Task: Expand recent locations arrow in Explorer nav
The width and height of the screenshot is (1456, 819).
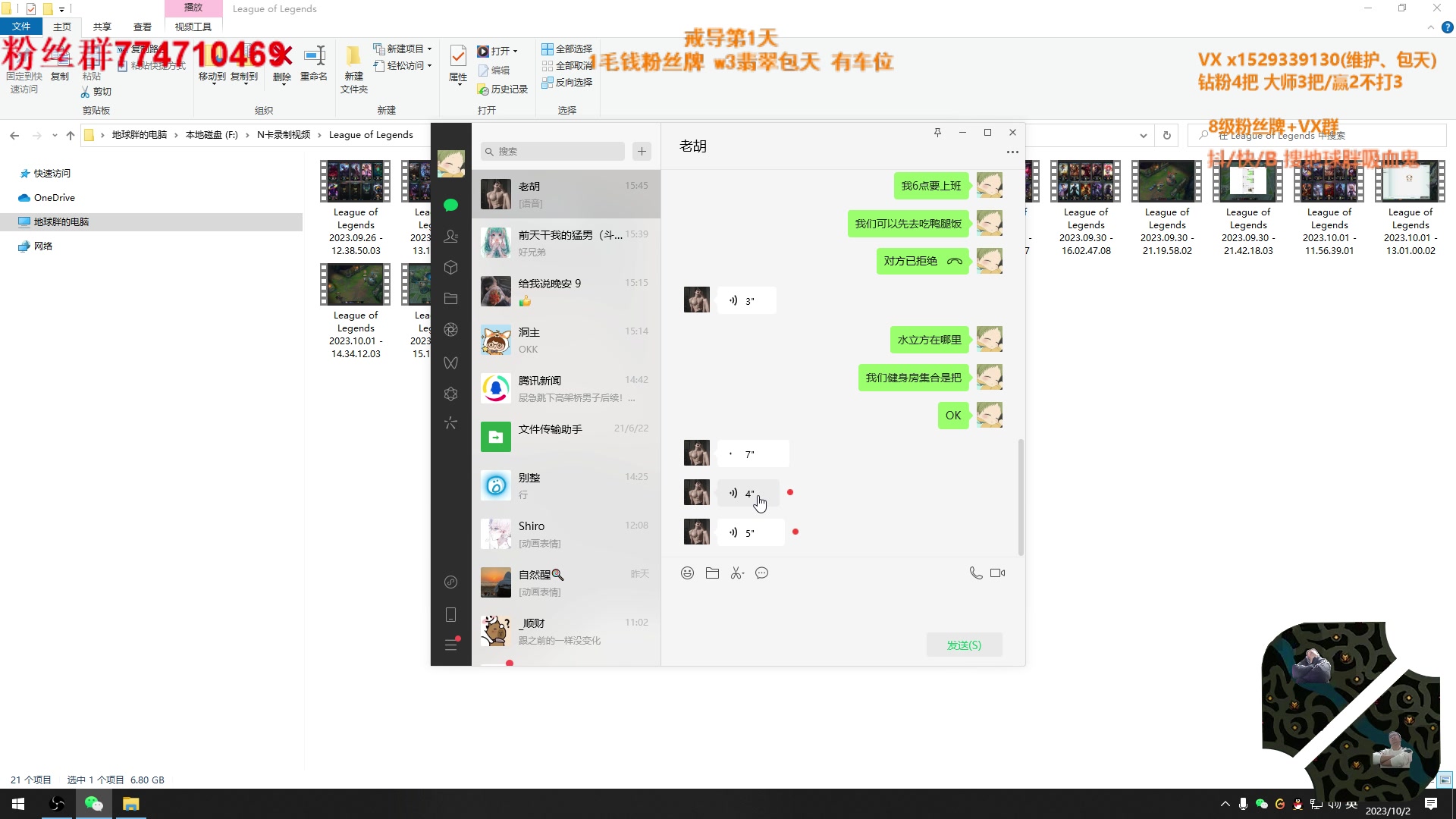Action: coord(54,135)
